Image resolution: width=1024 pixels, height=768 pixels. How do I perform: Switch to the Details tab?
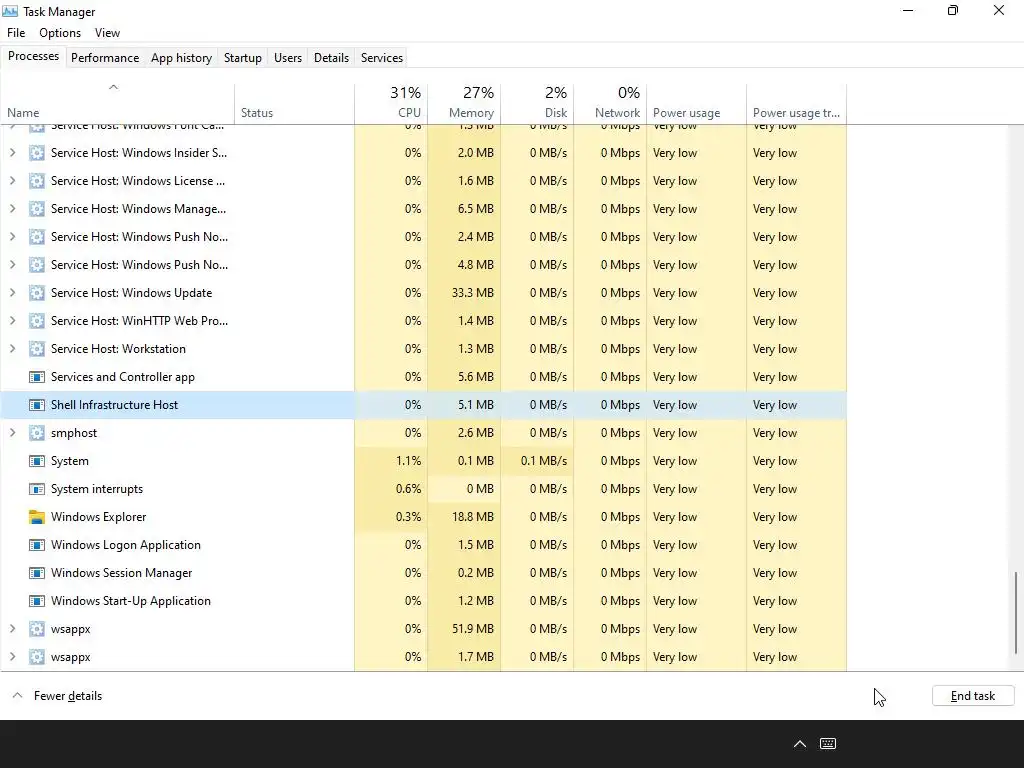[331, 57]
